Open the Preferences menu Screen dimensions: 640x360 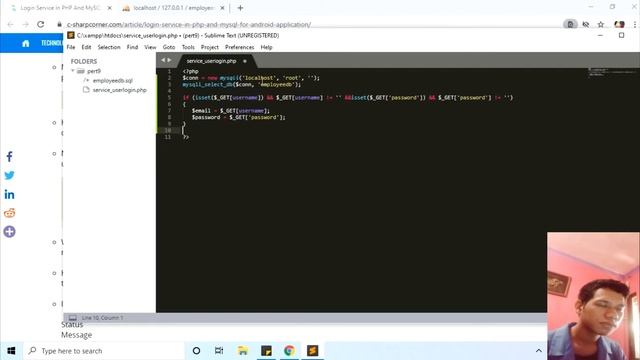(x=240, y=47)
